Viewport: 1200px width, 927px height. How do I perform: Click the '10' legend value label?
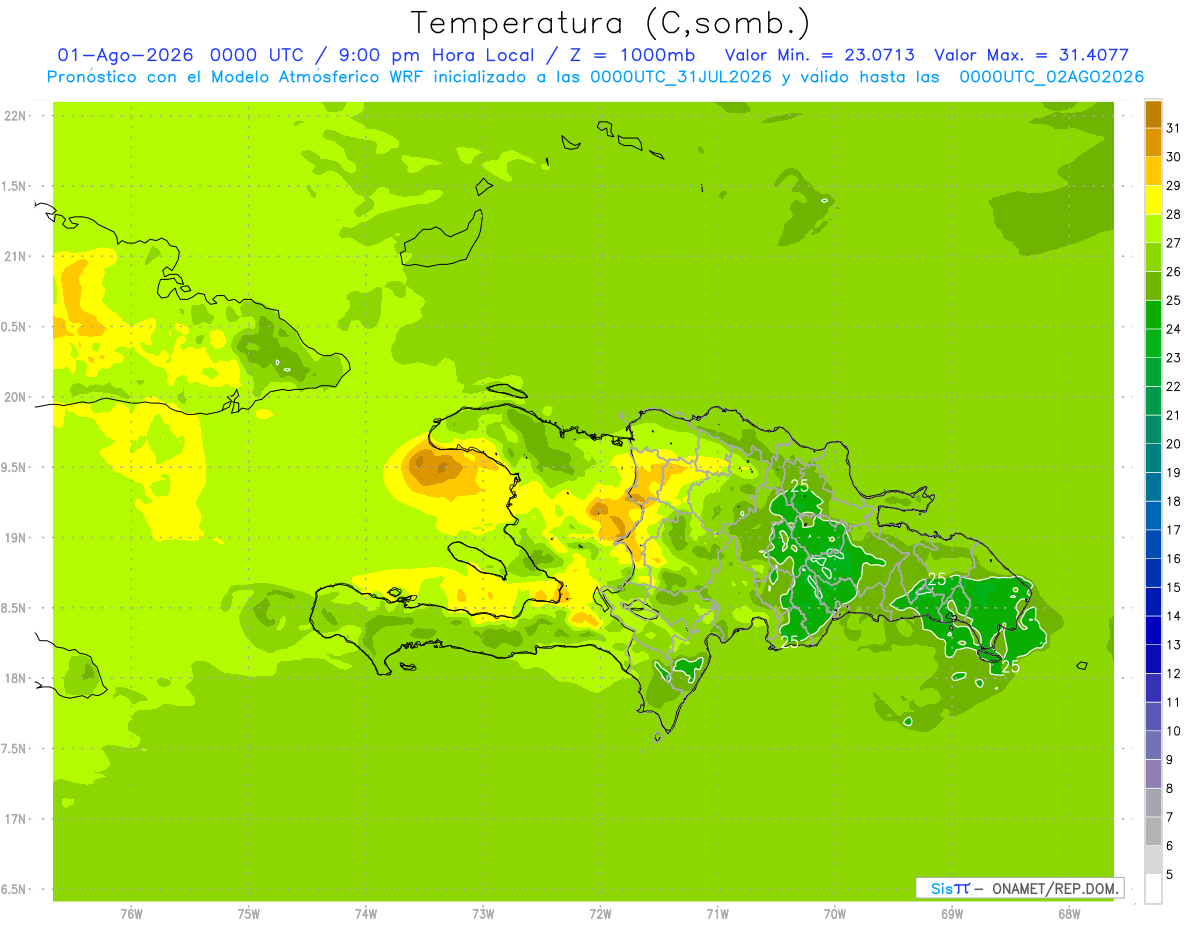pyautogui.click(x=1174, y=731)
